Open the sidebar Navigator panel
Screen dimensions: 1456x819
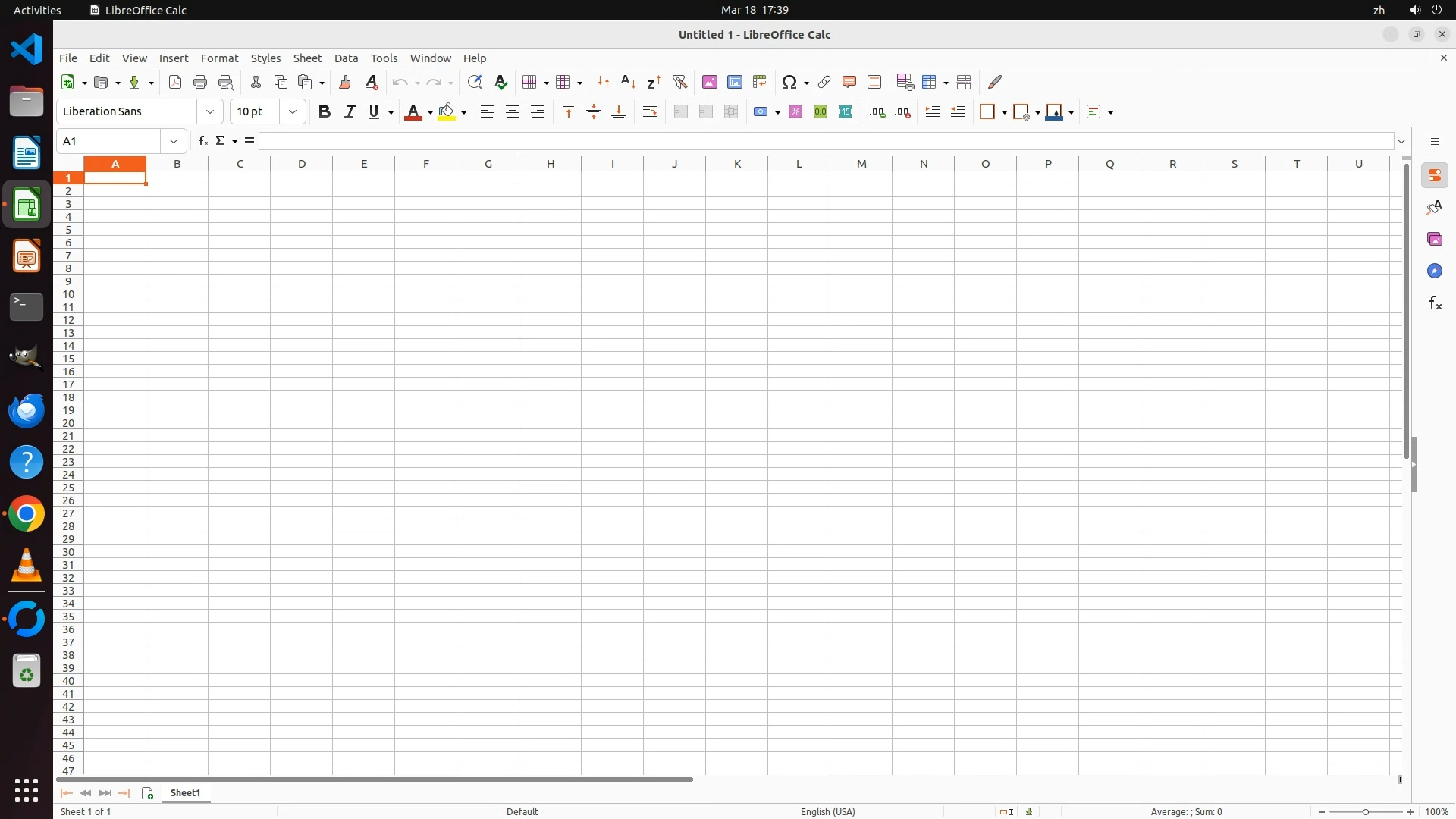(x=1434, y=271)
